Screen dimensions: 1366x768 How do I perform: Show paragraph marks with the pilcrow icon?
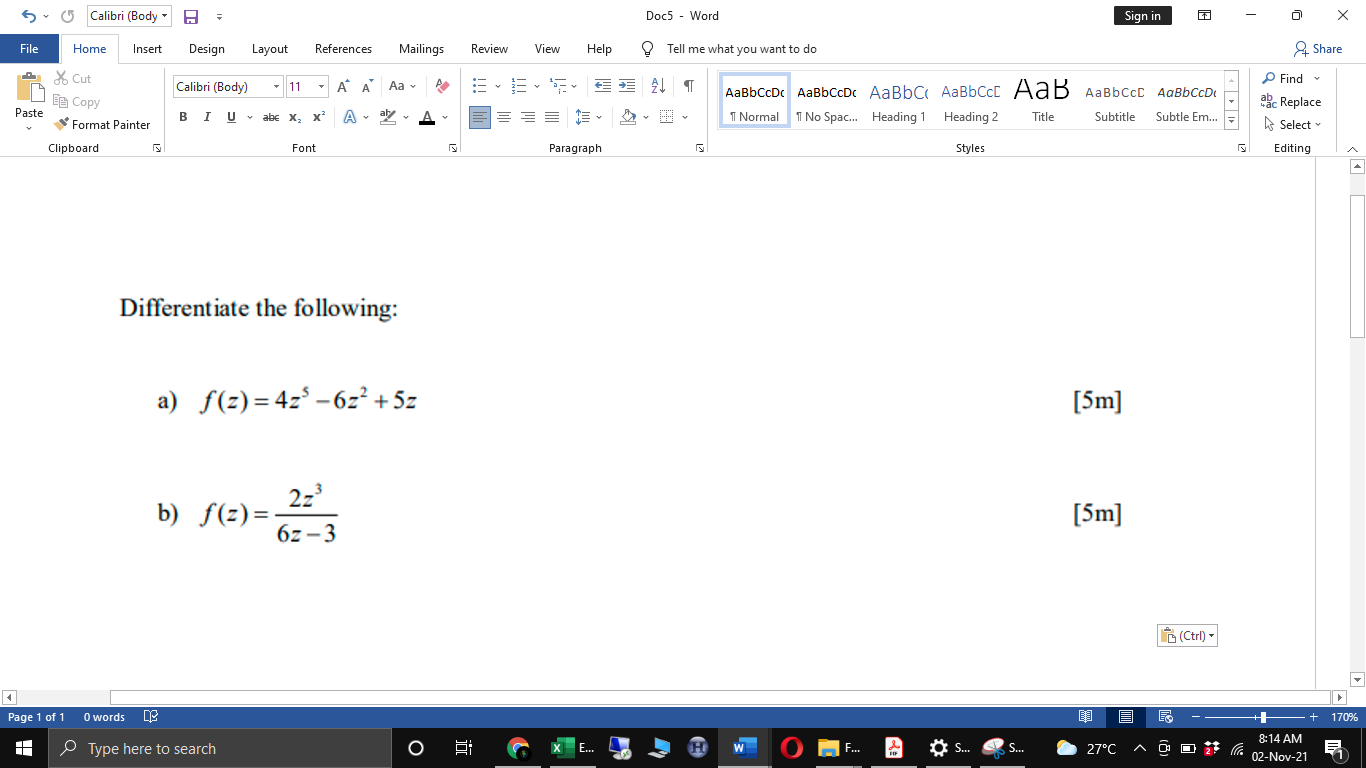[687, 86]
